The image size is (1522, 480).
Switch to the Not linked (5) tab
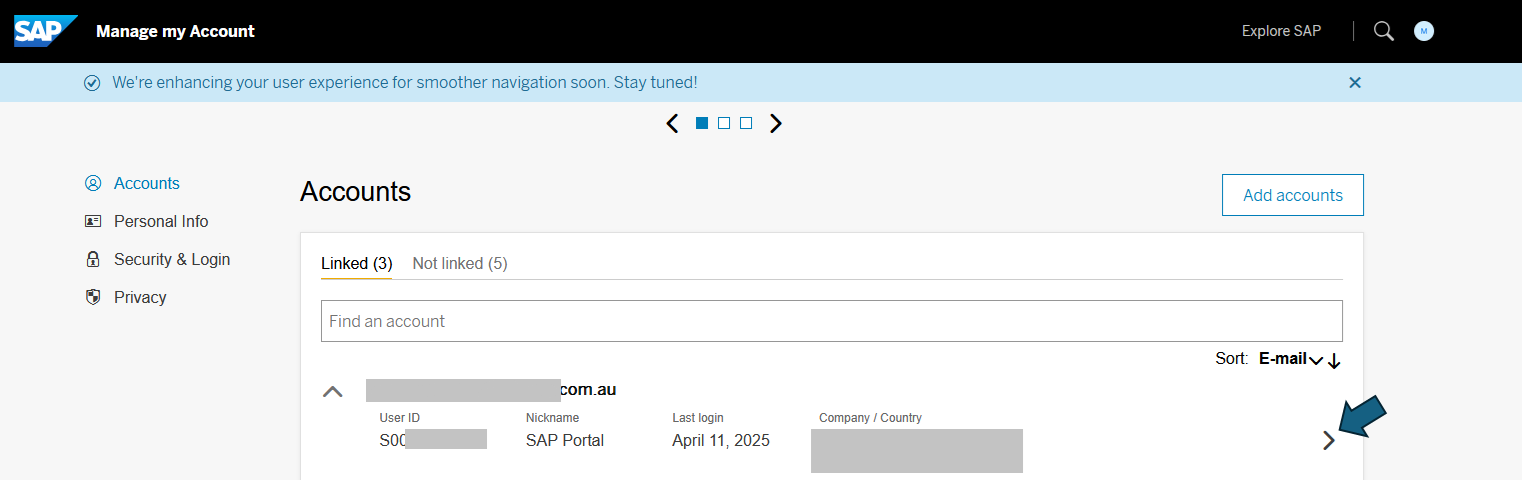click(x=460, y=264)
